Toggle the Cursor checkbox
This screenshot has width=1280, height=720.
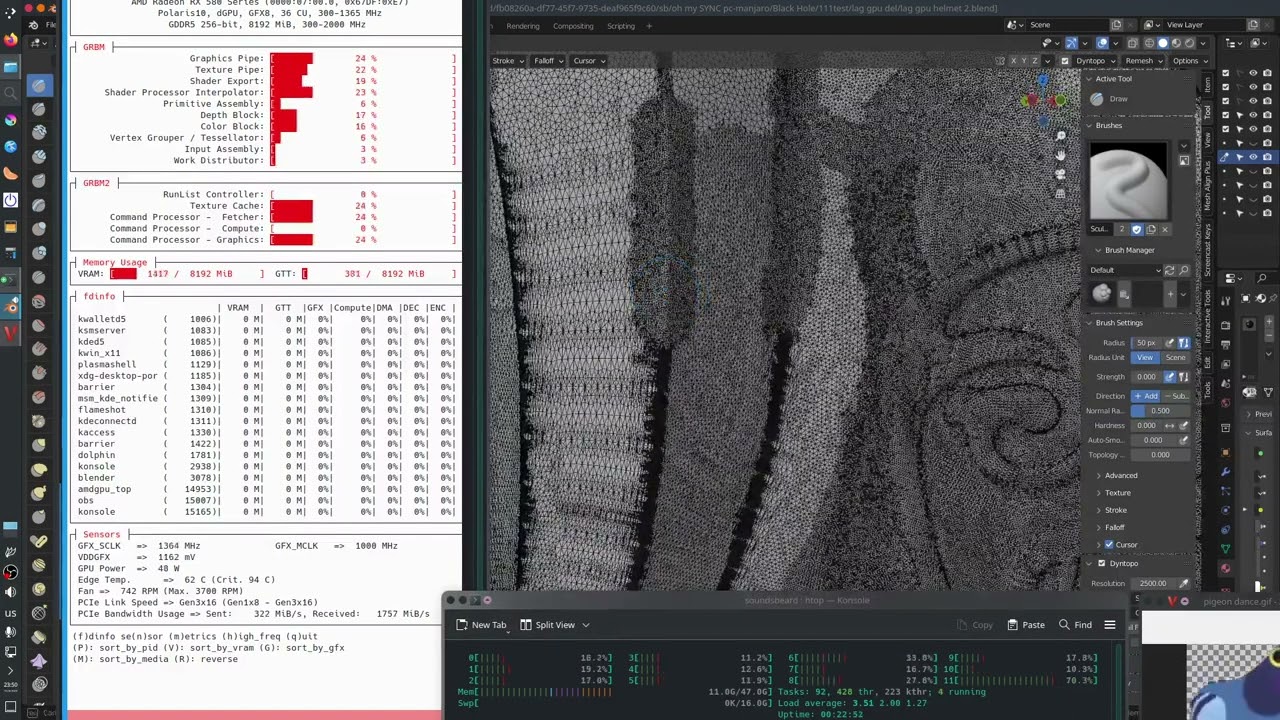[1109, 545]
